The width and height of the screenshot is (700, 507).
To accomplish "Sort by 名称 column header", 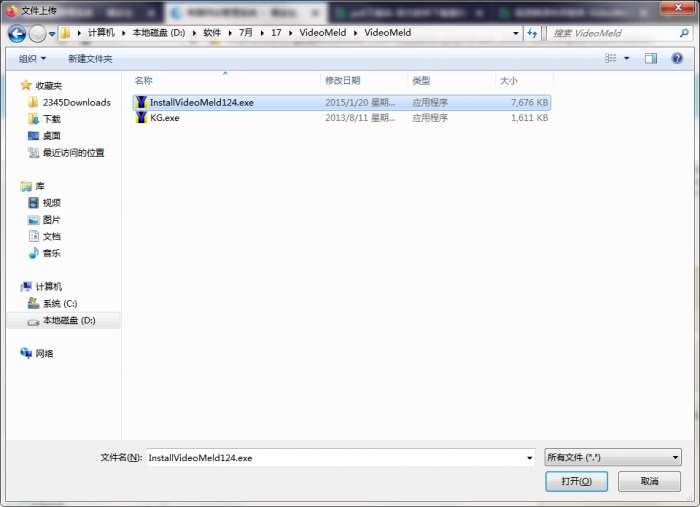I will (x=144, y=80).
